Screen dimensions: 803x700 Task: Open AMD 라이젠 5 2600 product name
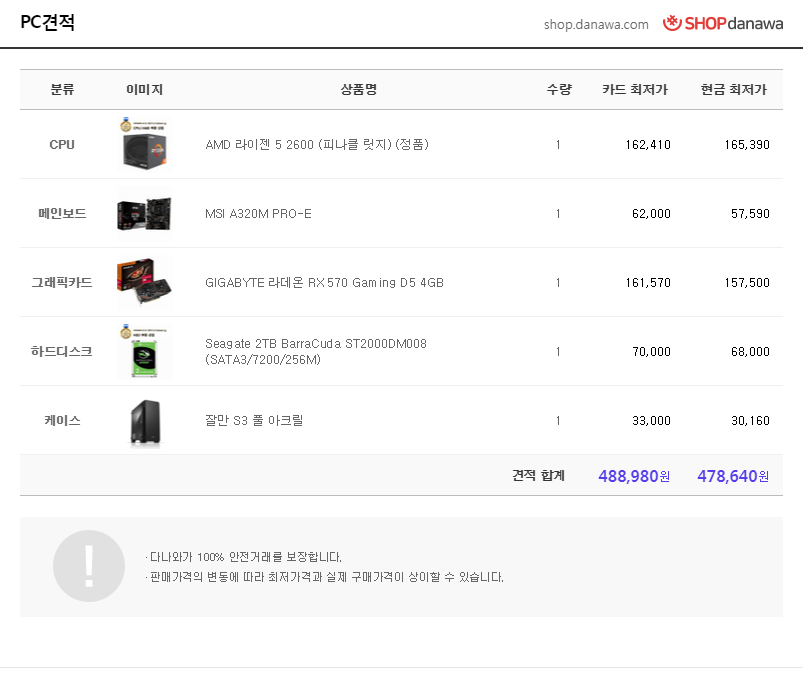coord(317,145)
